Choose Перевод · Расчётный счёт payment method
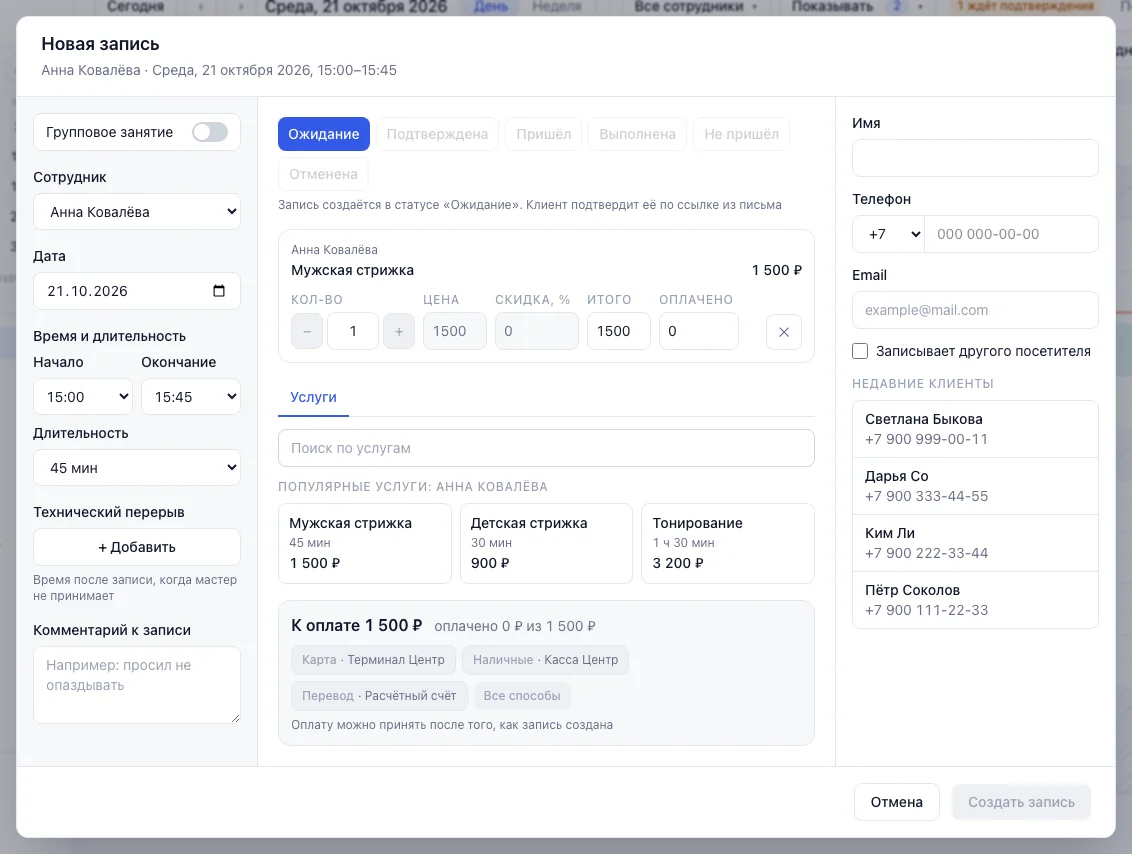The image size is (1132, 854). [x=379, y=696]
